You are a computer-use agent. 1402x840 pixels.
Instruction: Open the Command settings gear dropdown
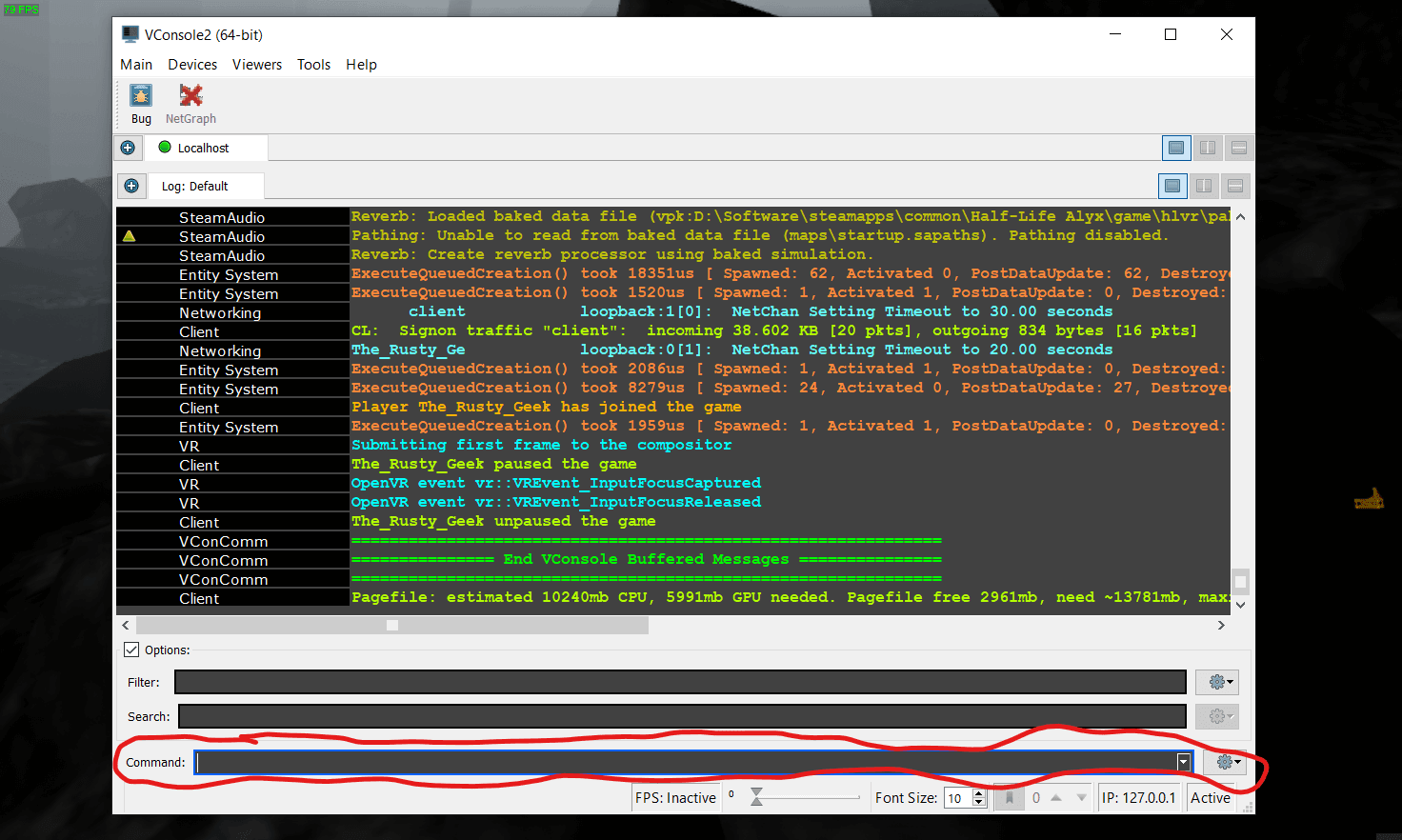pos(1227,762)
